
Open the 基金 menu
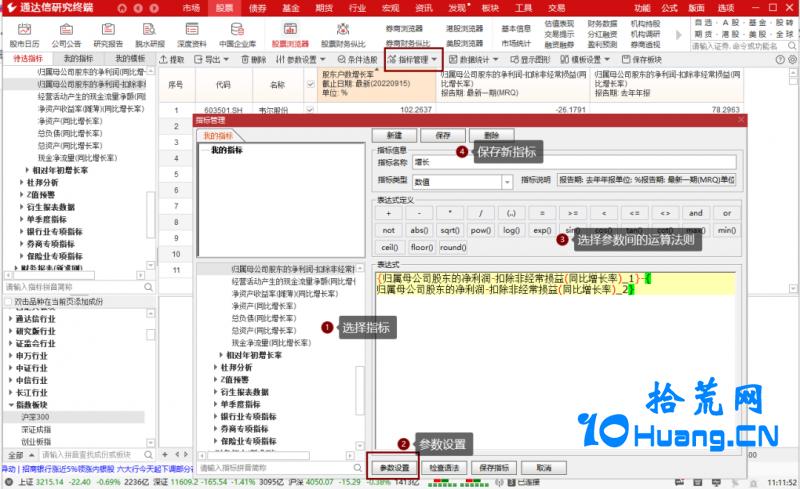coord(291,8)
